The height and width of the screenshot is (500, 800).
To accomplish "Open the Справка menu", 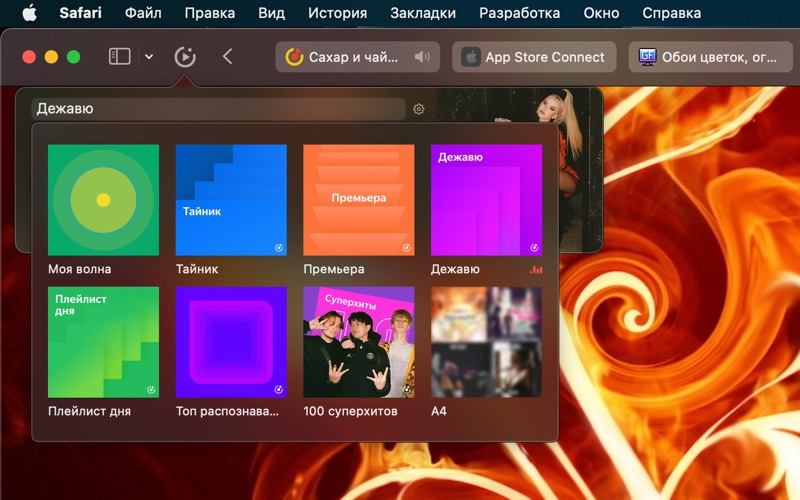I will 671,13.
